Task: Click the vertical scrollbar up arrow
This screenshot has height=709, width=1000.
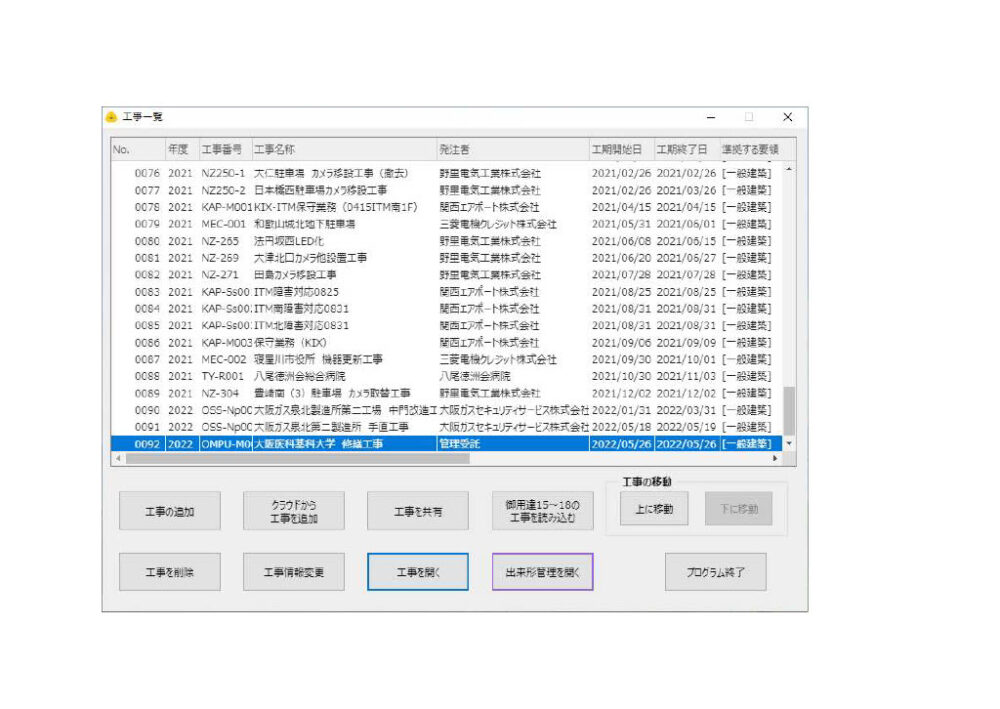Action: [x=789, y=170]
